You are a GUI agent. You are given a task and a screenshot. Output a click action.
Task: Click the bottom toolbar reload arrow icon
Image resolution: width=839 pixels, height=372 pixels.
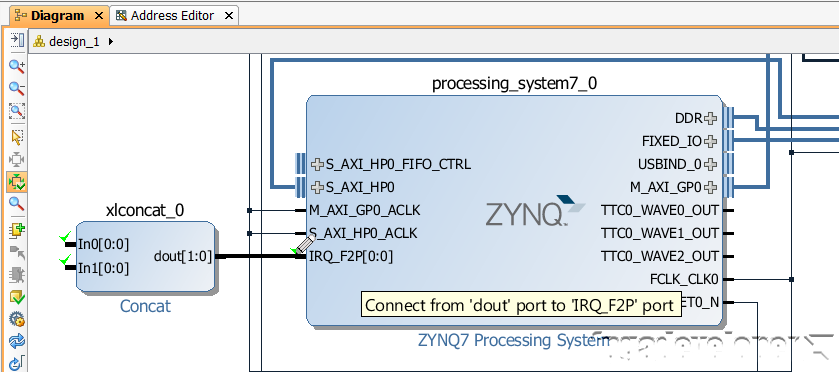17,362
